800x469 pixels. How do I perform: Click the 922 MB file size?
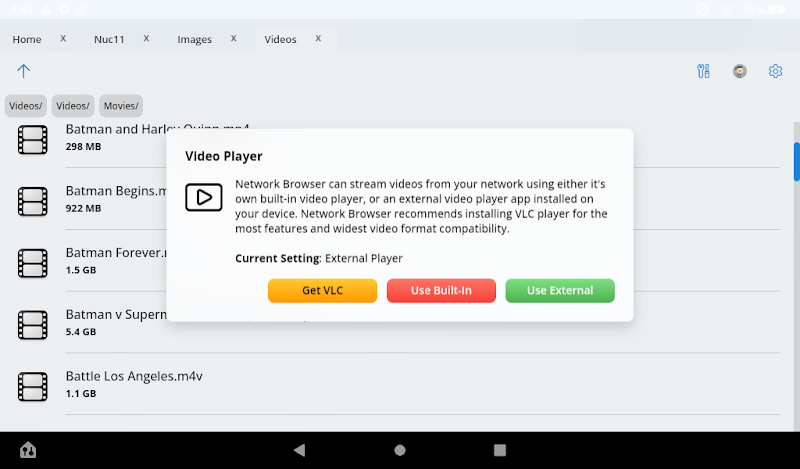click(83, 208)
